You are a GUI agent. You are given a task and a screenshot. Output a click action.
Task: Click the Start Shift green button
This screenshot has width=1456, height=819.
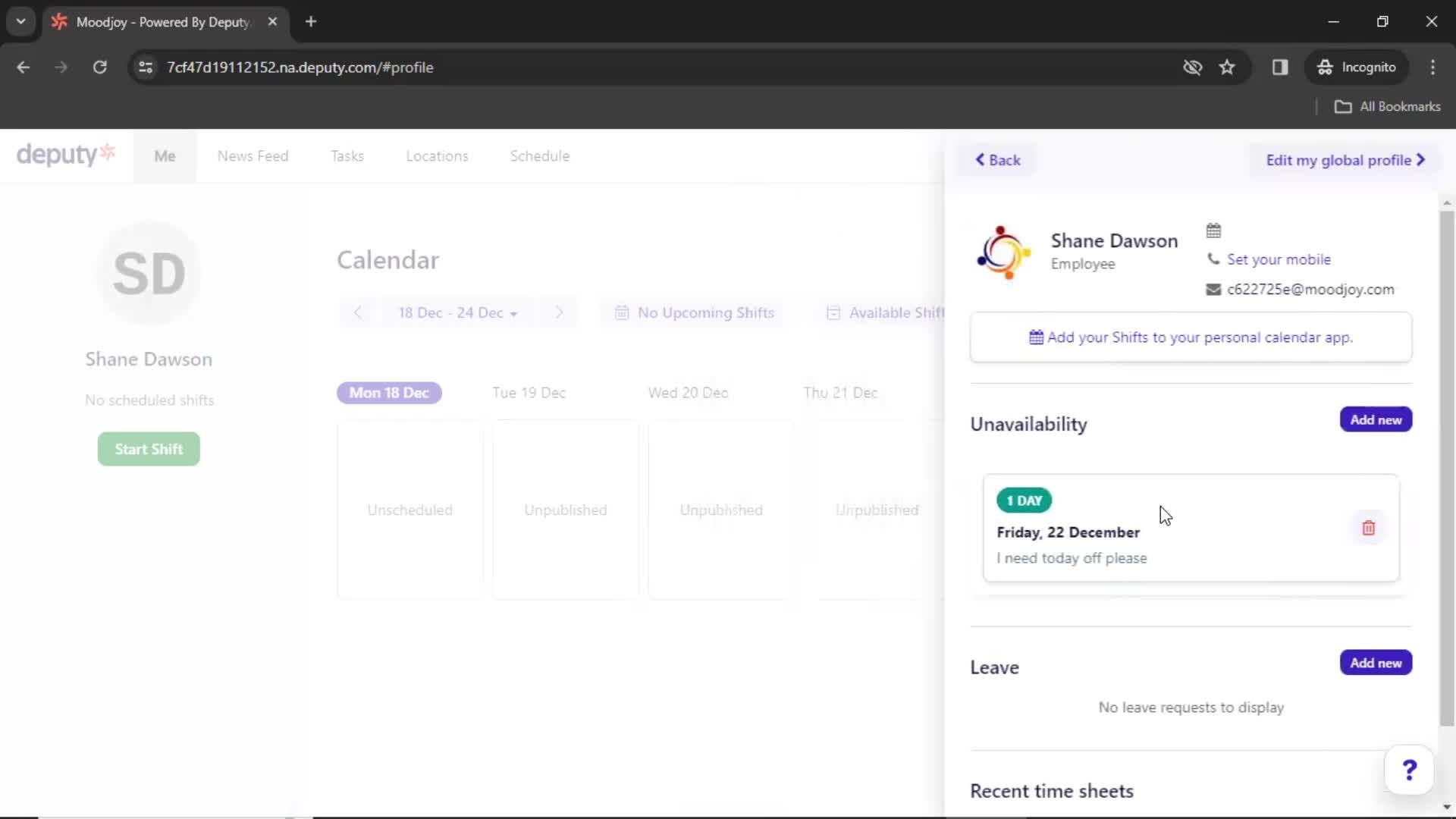[149, 448]
